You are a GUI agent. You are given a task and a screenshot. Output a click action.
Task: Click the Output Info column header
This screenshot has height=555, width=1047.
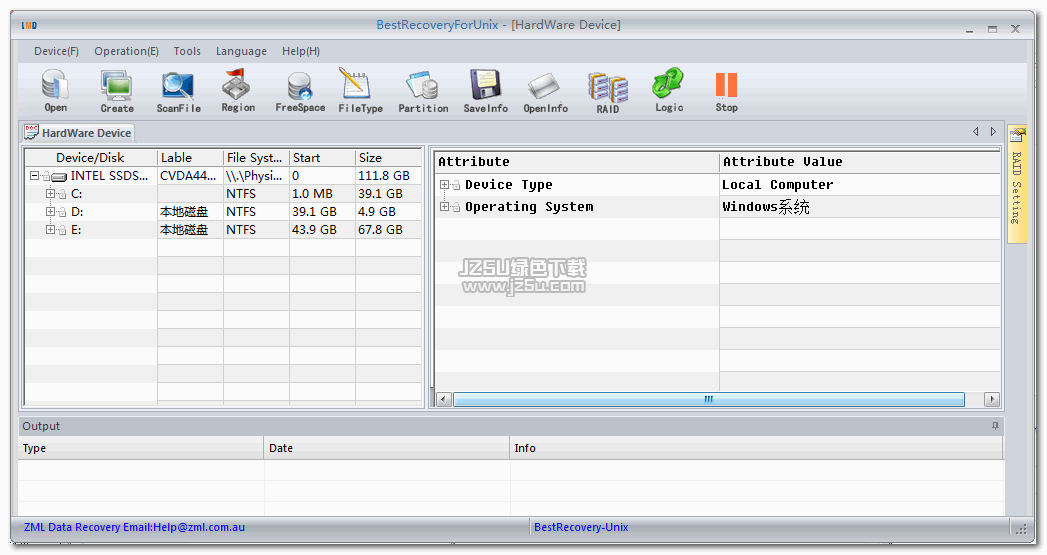point(757,448)
